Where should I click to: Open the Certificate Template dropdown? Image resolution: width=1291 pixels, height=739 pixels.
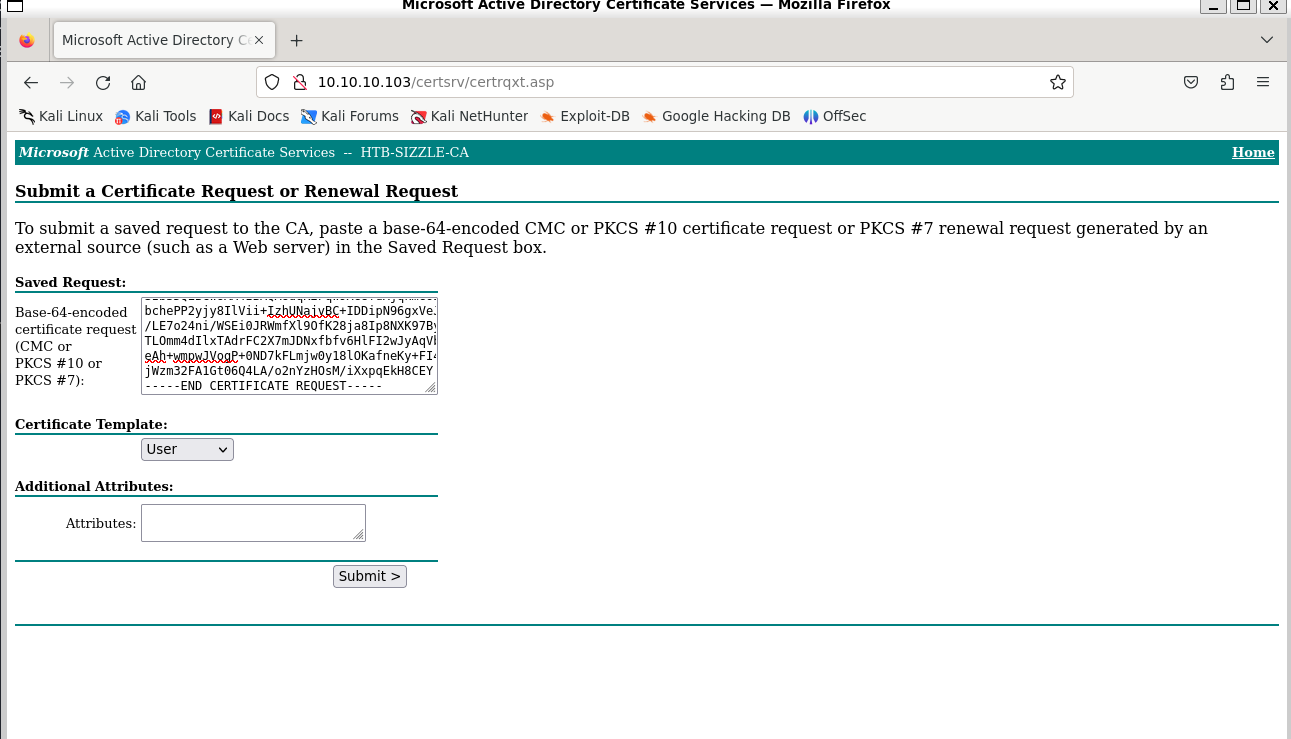pyautogui.click(x=187, y=449)
